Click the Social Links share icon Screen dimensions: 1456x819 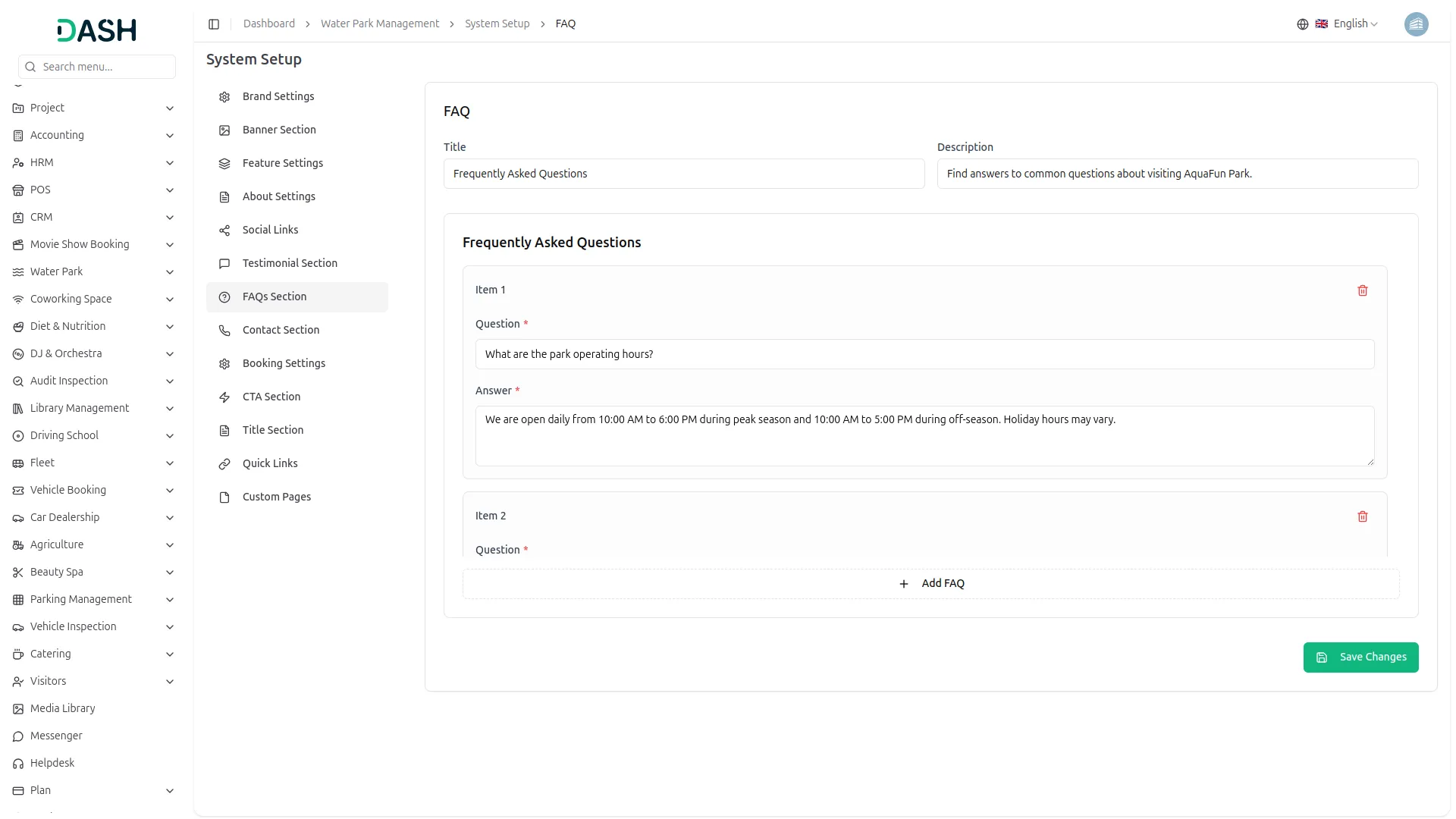tap(224, 231)
